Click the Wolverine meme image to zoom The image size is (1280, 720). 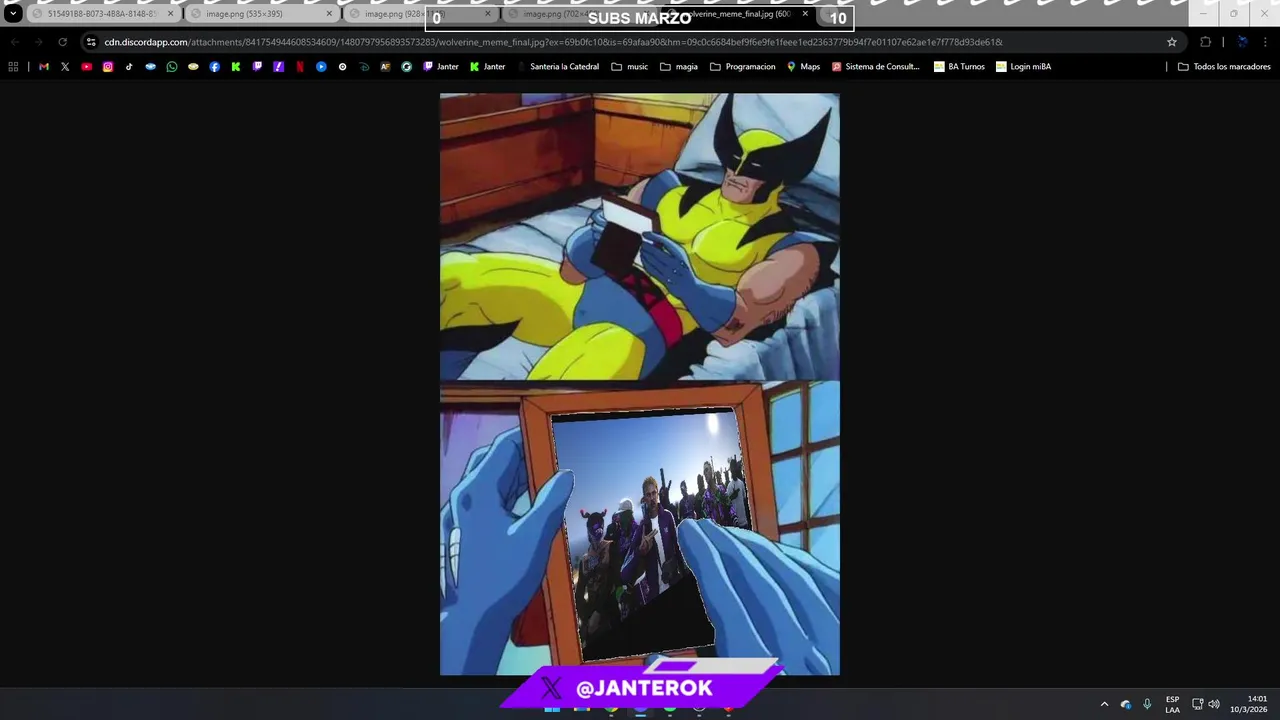click(640, 384)
